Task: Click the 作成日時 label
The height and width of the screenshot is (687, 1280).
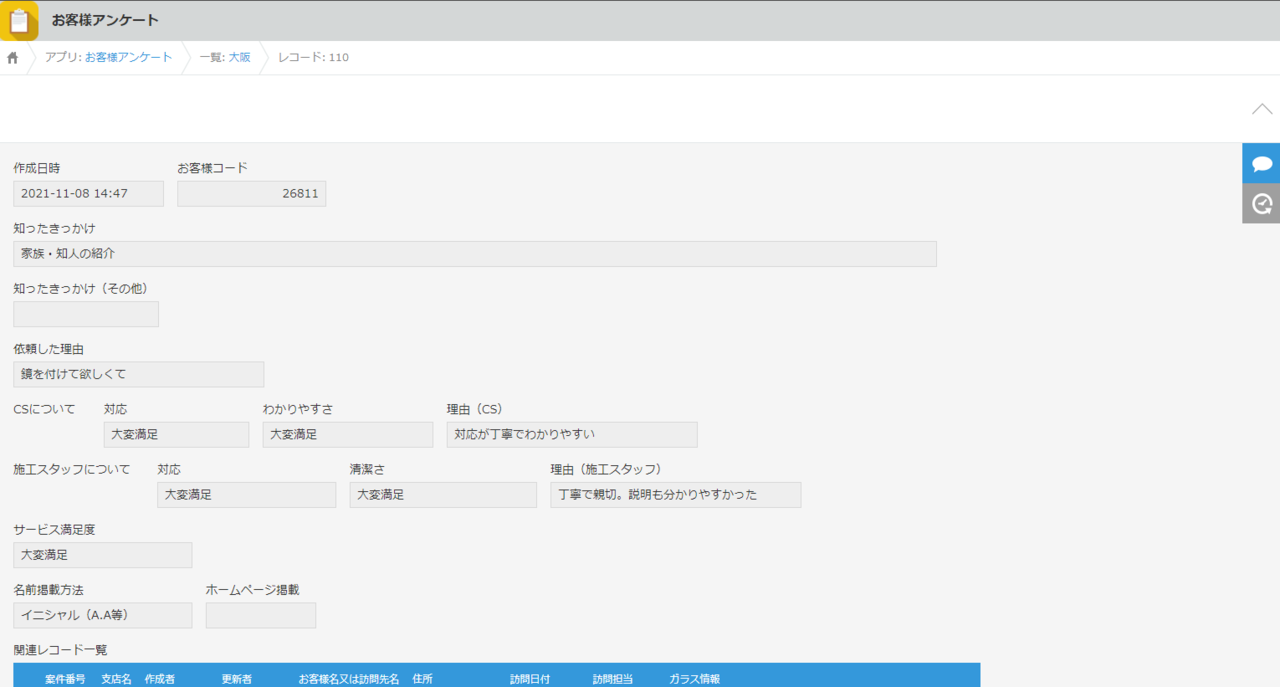Action: pyautogui.click(x=37, y=168)
